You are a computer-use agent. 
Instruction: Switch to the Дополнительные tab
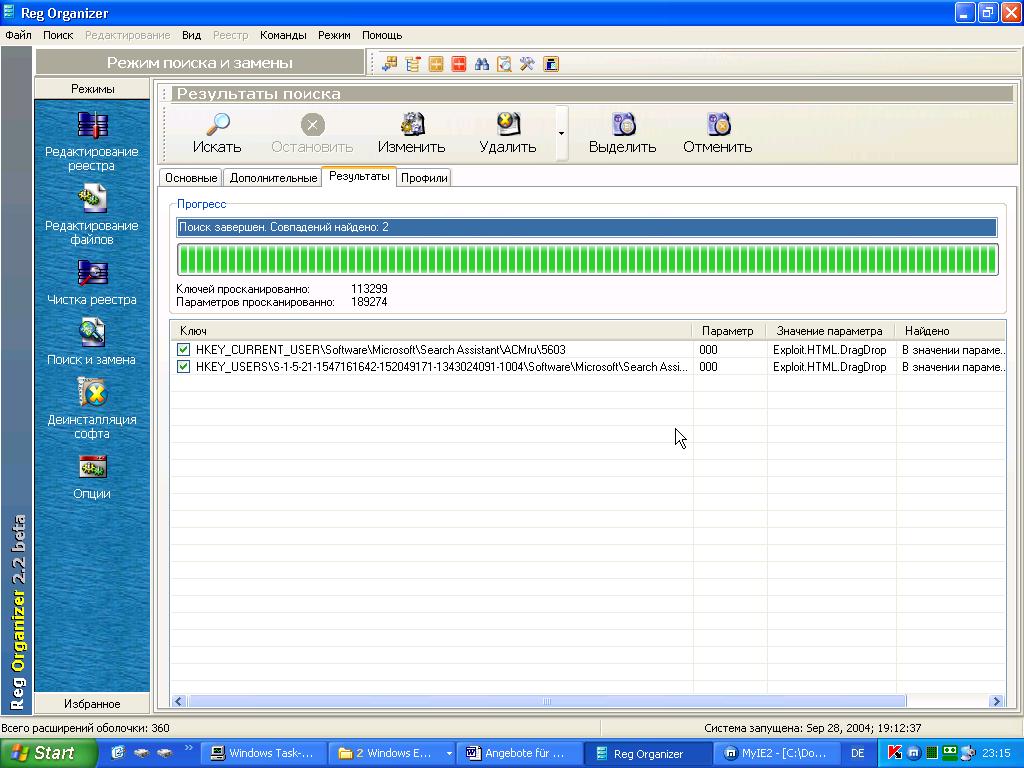[273, 178]
